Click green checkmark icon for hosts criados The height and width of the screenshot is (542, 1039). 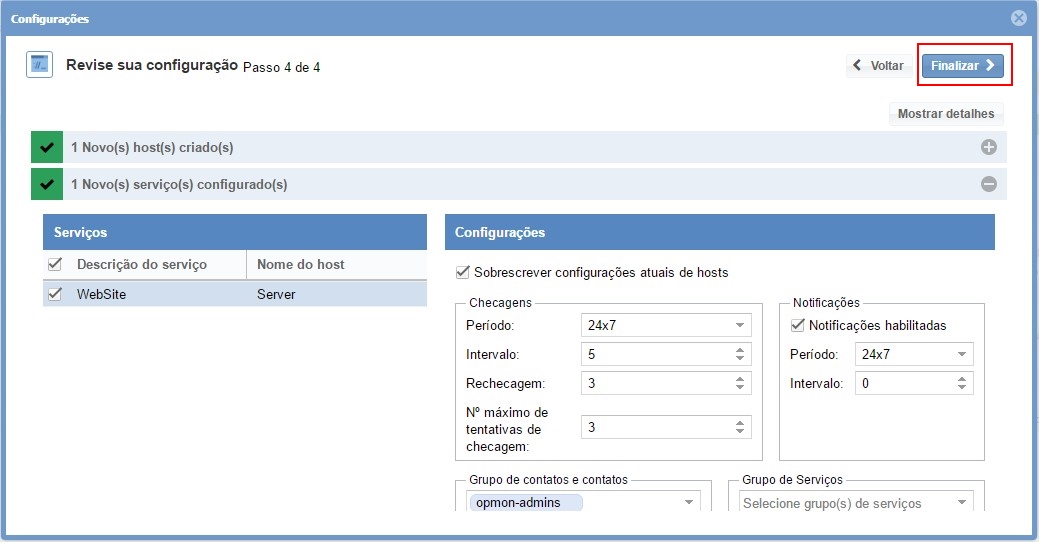47,148
